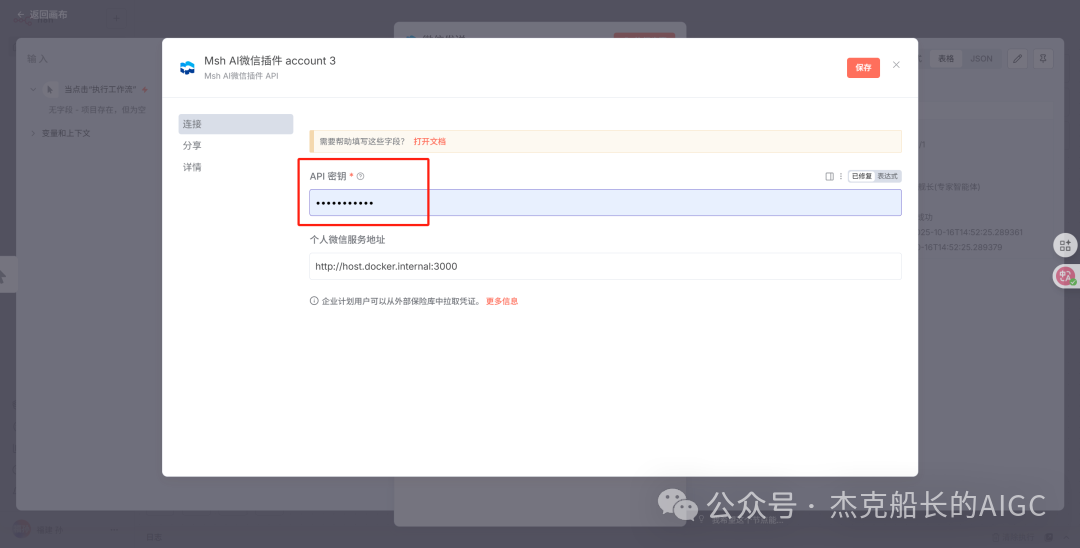Click the info icon beside 企业计划用户 note
The width and height of the screenshot is (1080, 548).
pyautogui.click(x=314, y=301)
